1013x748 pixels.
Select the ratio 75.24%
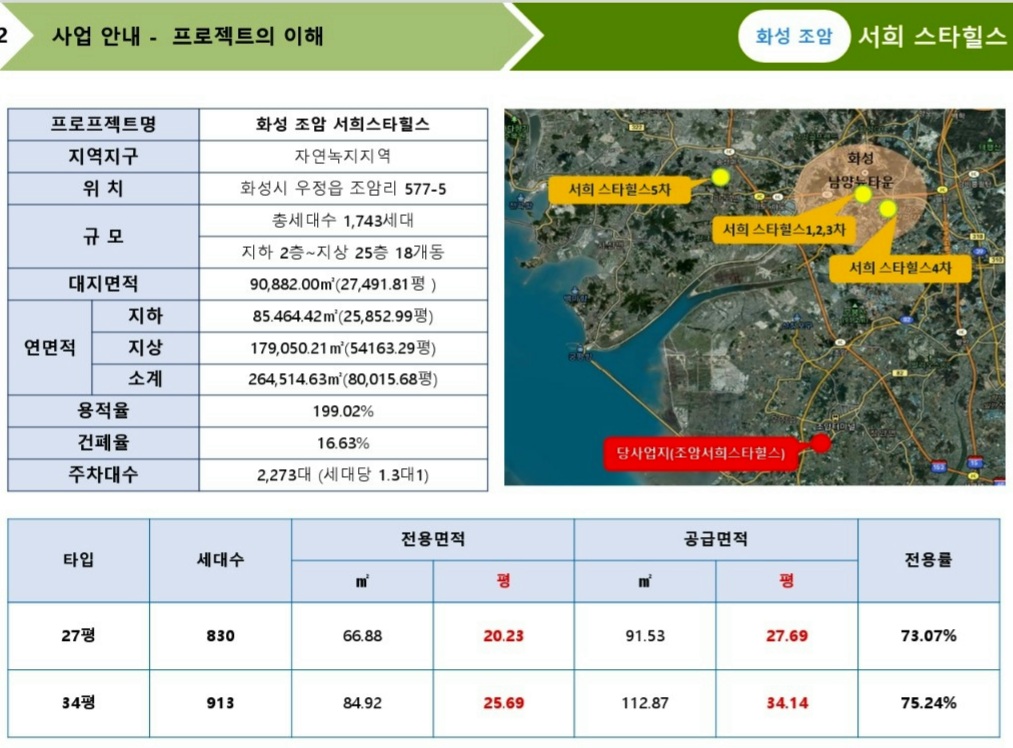tap(928, 703)
